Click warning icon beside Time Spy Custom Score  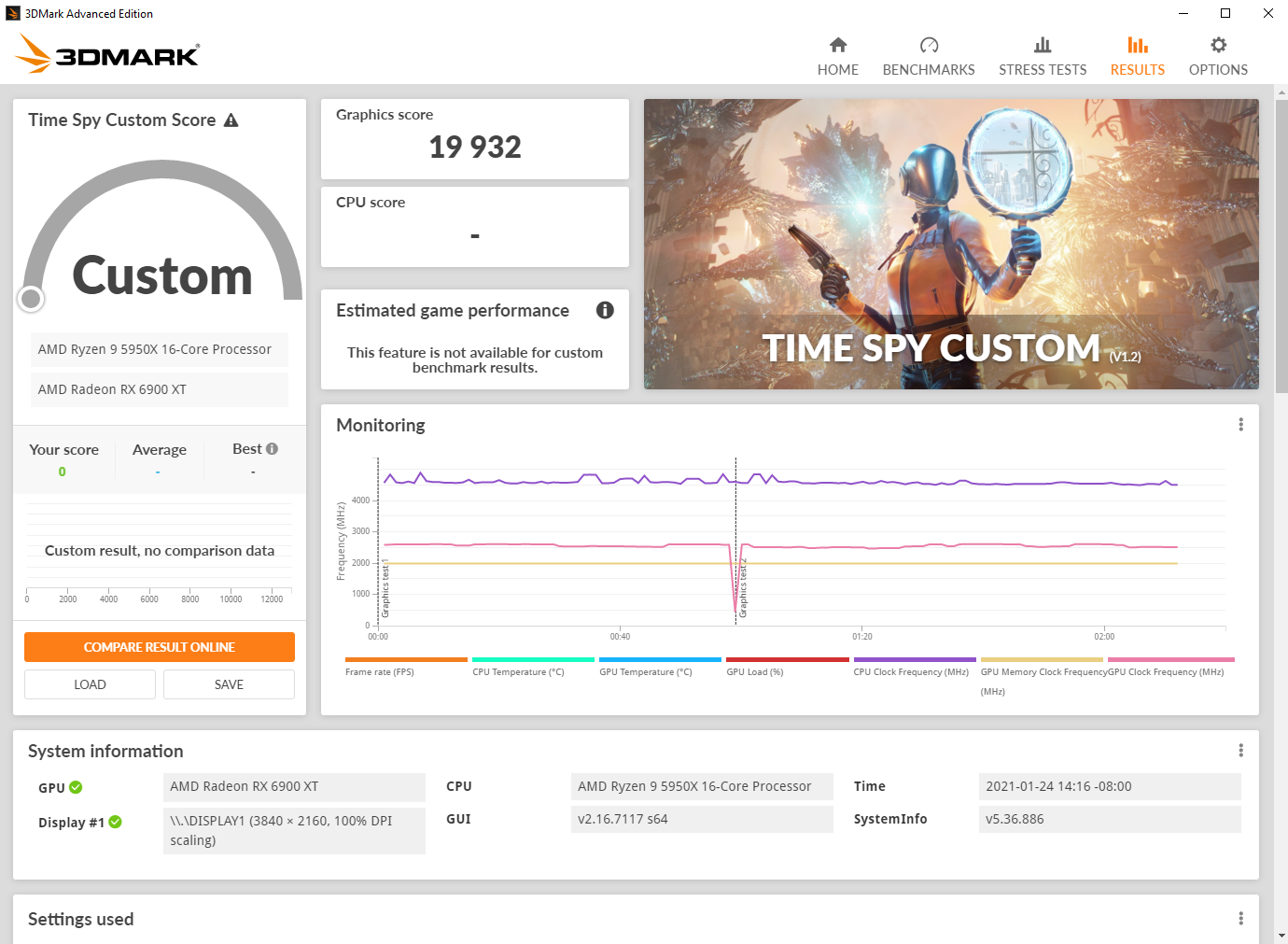(231, 120)
